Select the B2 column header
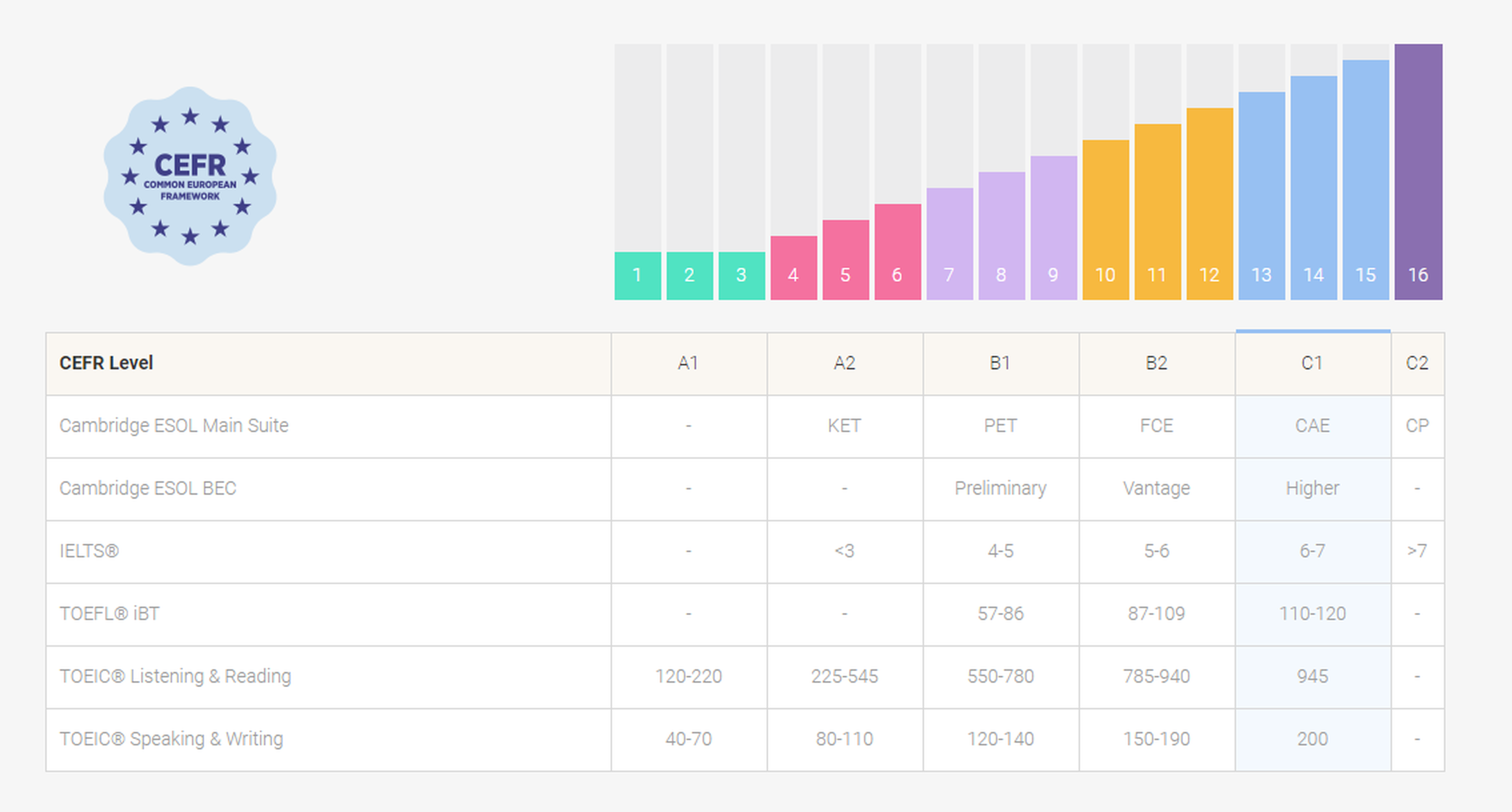 point(1156,363)
